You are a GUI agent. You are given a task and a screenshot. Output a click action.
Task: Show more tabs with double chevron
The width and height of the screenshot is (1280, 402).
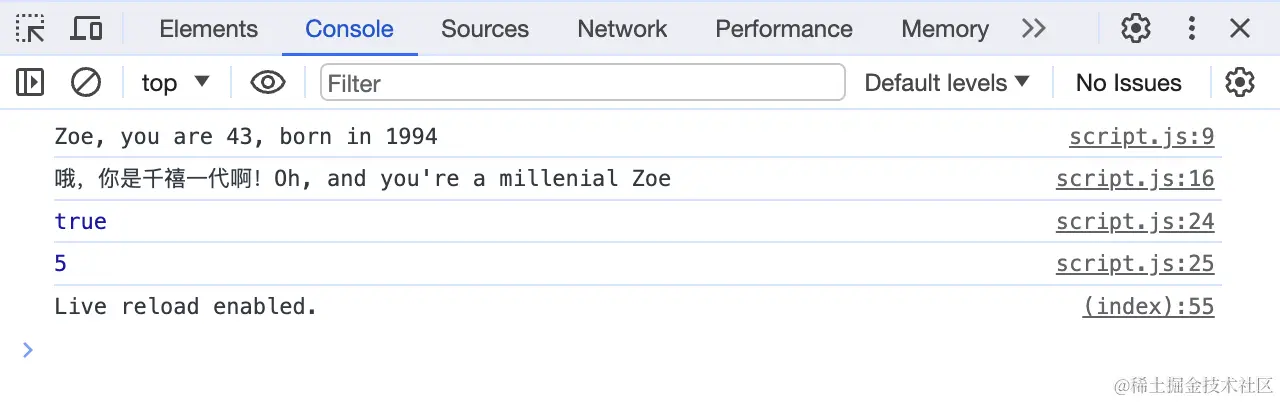click(x=1034, y=28)
